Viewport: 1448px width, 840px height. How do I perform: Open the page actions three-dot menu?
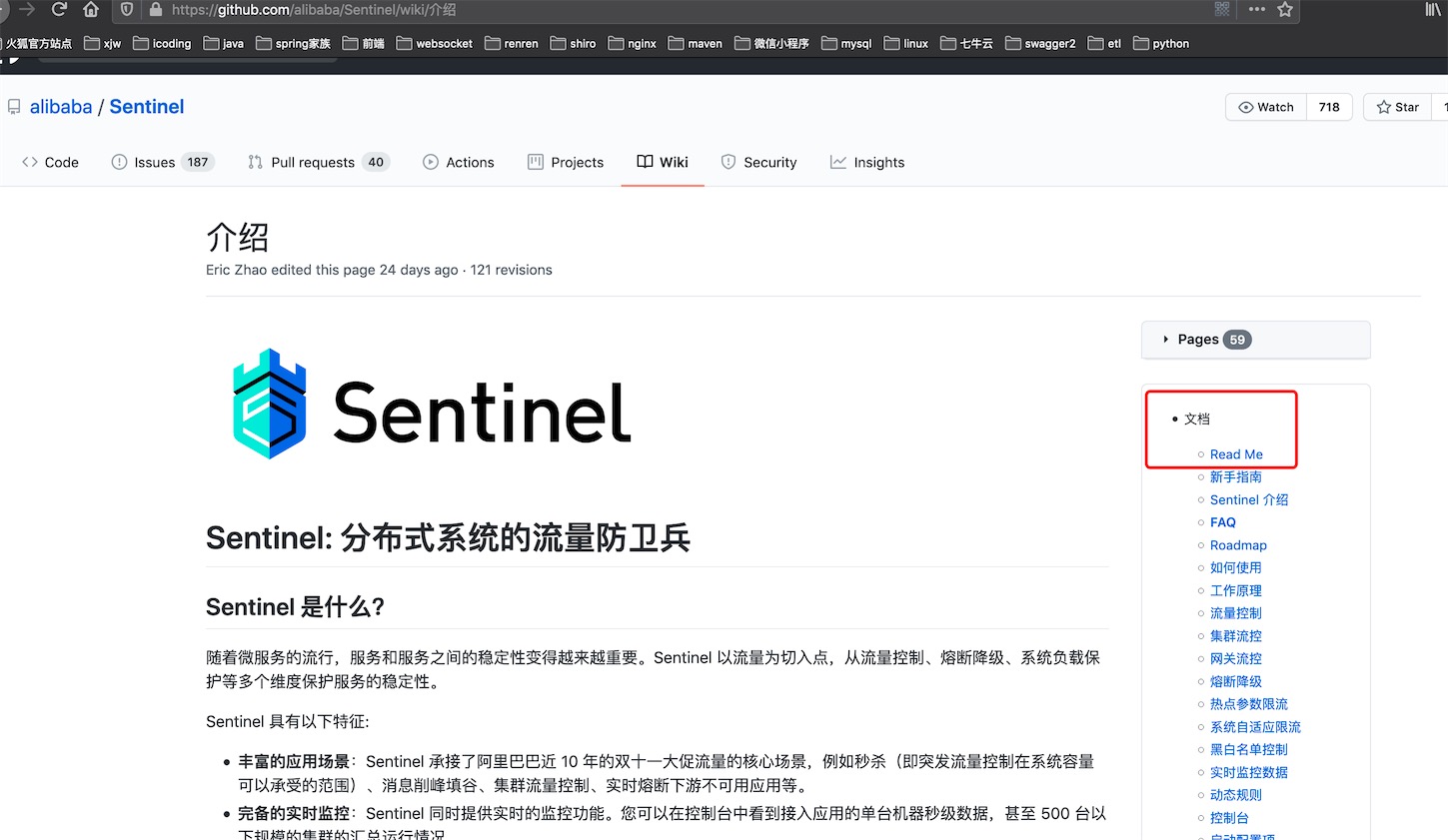pyautogui.click(x=1256, y=10)
